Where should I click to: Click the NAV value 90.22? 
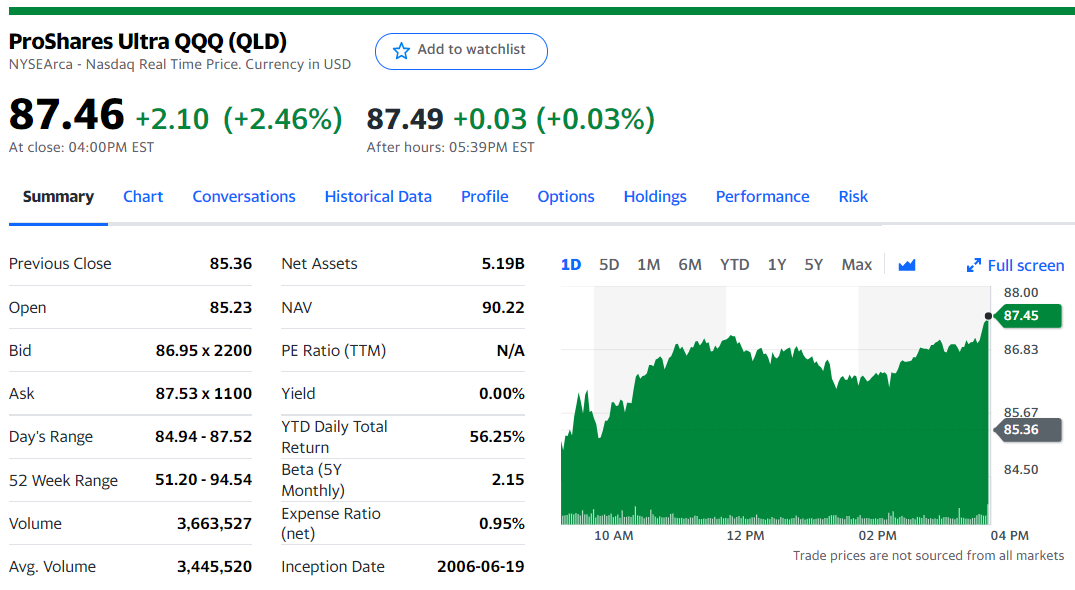click(x=503, y=308)
